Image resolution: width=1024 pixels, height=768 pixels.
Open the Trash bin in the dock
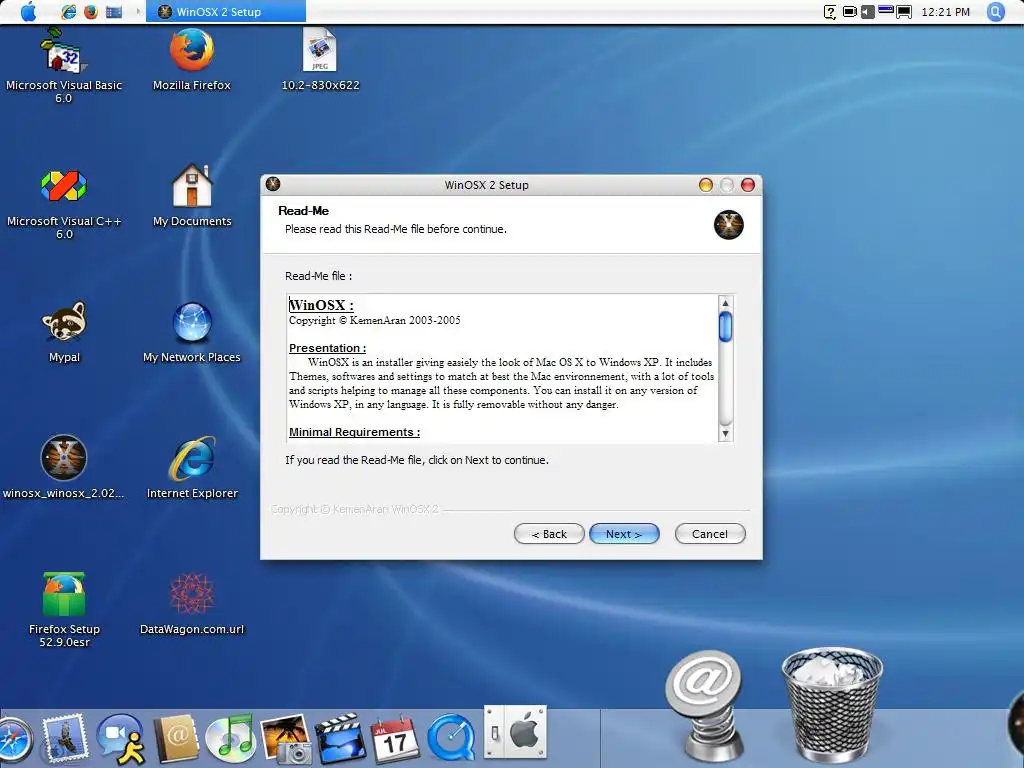point(832,704)
